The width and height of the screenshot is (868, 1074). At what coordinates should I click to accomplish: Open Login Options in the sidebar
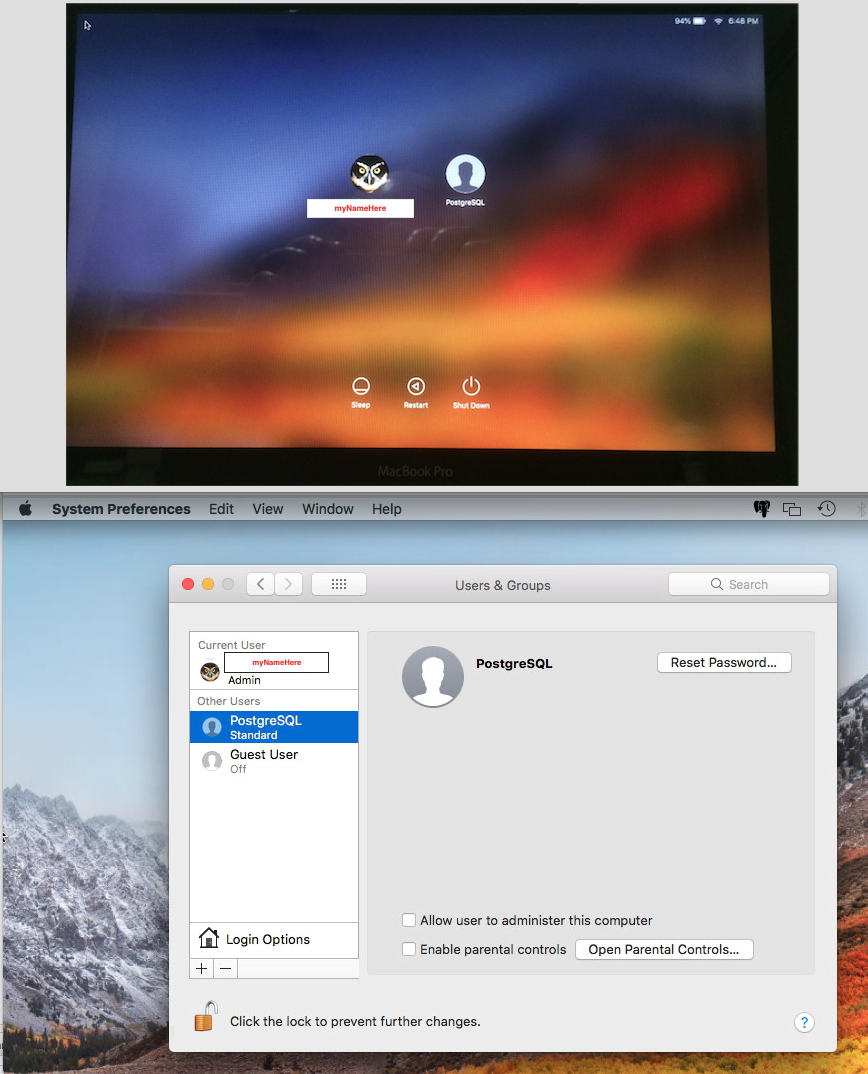[x=267, y=939]
